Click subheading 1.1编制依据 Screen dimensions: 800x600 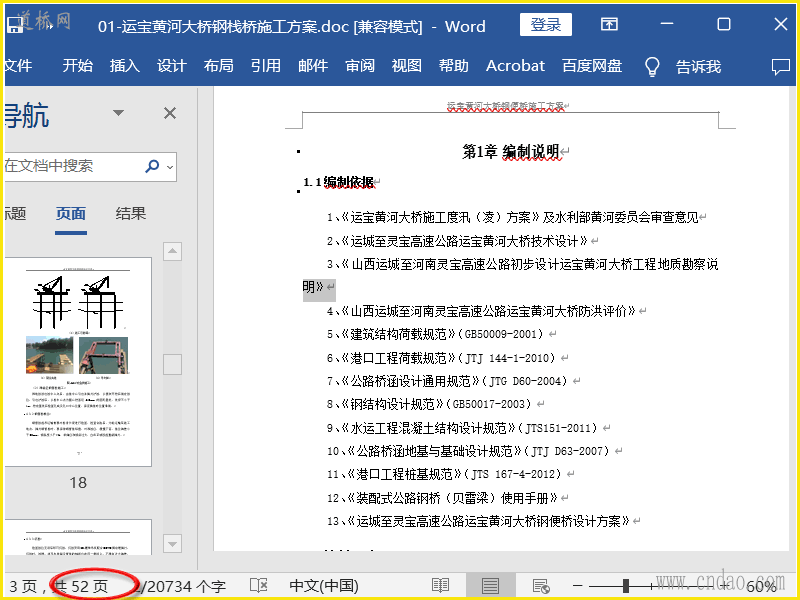point(339,182)
